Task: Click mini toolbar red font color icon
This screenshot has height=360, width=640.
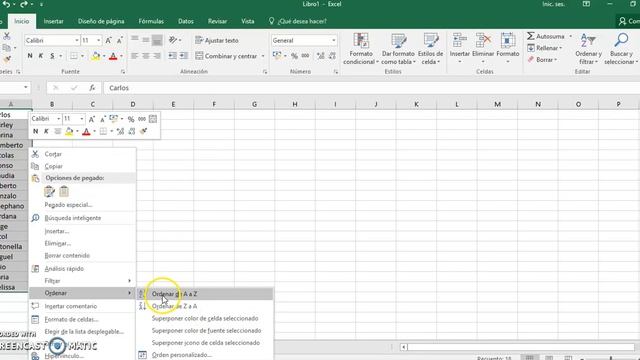Action: coord(86,131)
